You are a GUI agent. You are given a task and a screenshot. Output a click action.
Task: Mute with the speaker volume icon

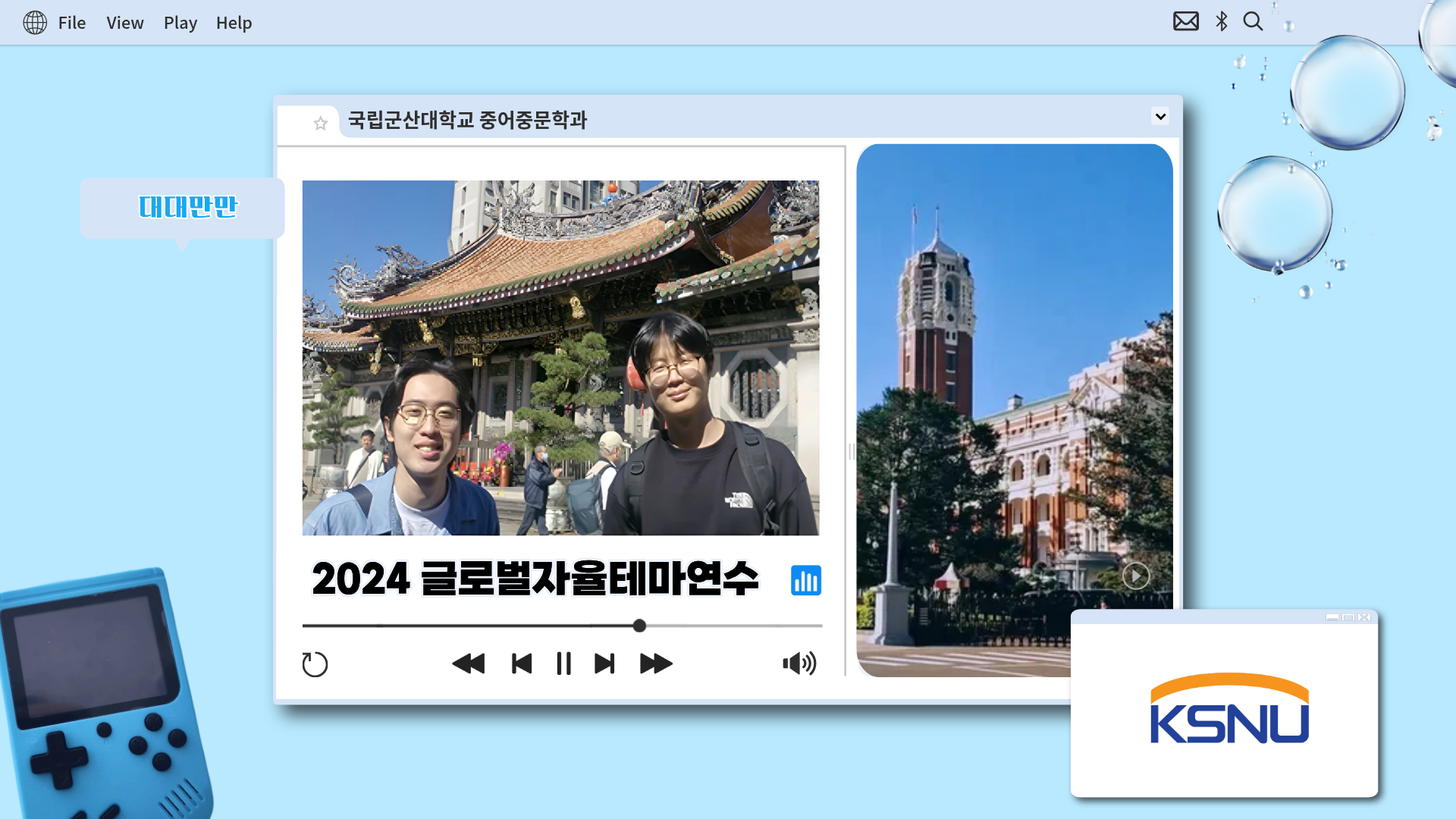[x=799, y=664]
